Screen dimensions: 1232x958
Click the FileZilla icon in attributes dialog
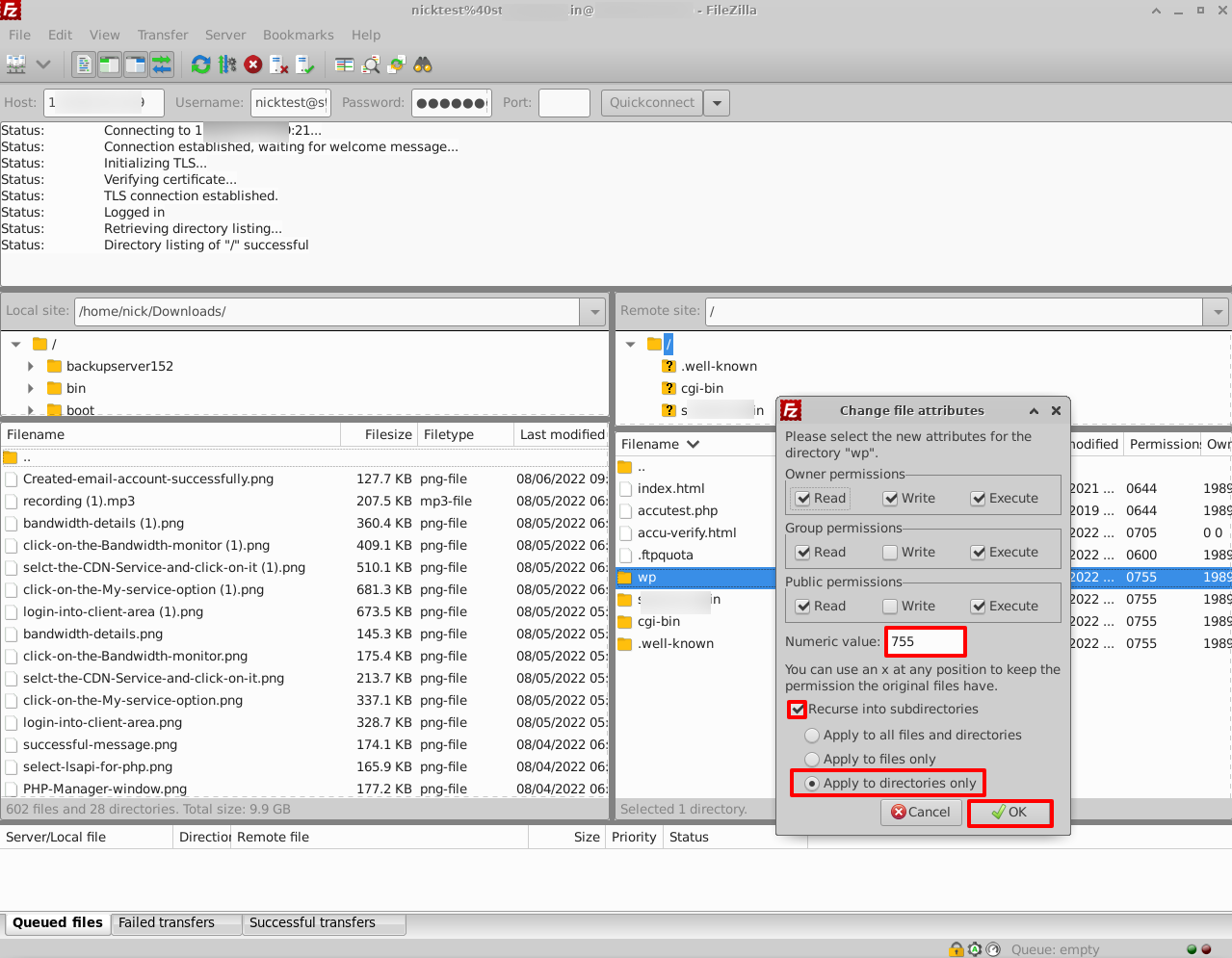click(x=791, y=410)
